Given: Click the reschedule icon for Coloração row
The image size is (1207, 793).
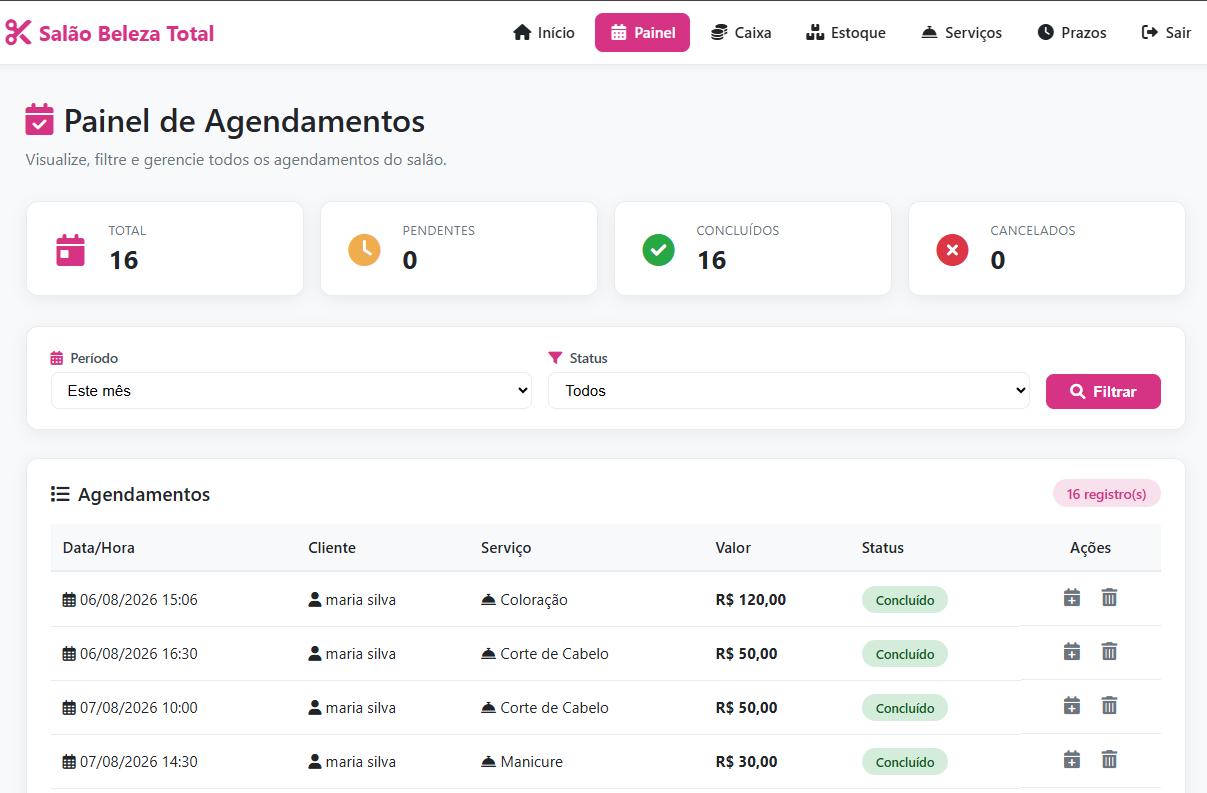Looking at the screenshot, I should coord(1072,598).
